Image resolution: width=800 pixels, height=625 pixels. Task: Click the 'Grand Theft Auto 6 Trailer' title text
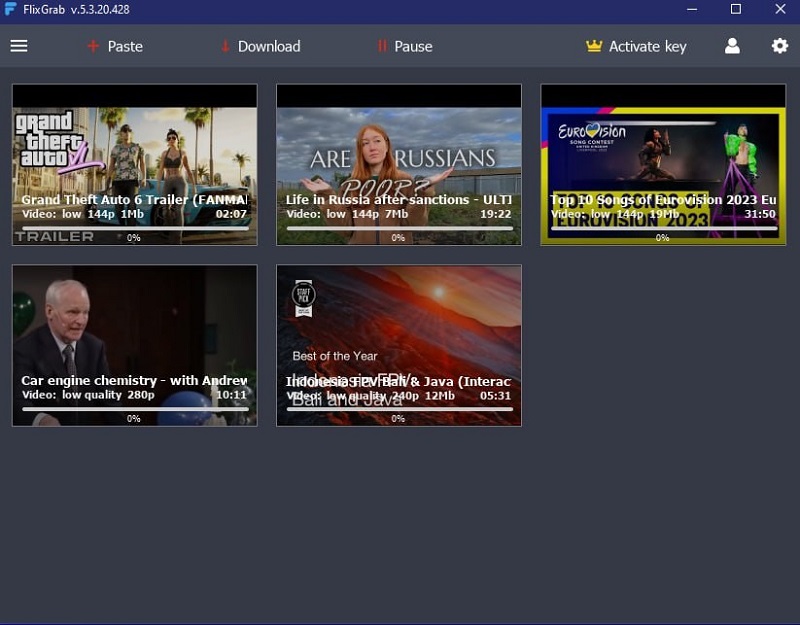click(135, 199)
